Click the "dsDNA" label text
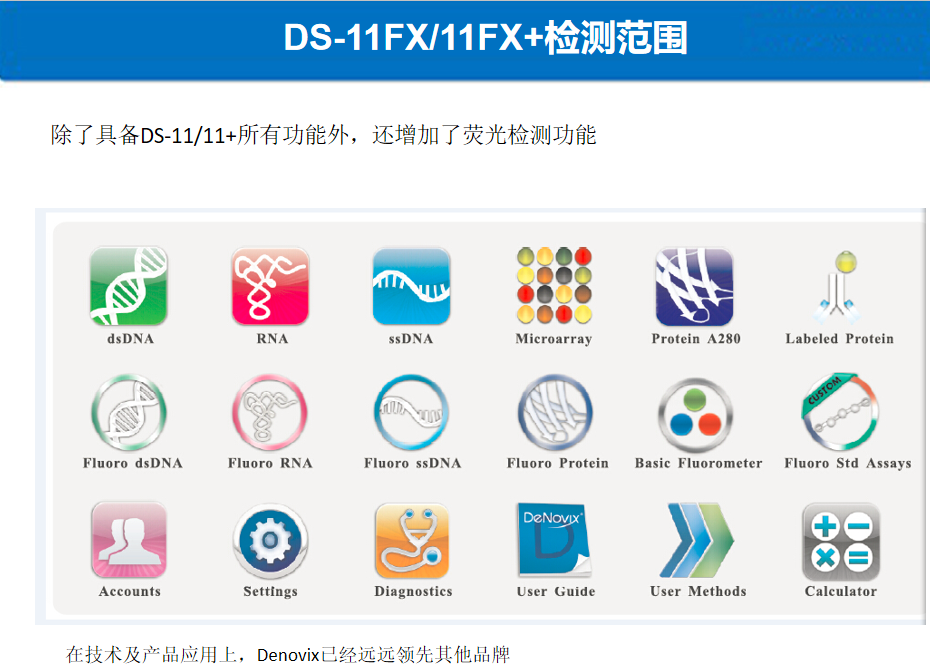This screenshot has width=930, height=669. (x=130, y=339)
